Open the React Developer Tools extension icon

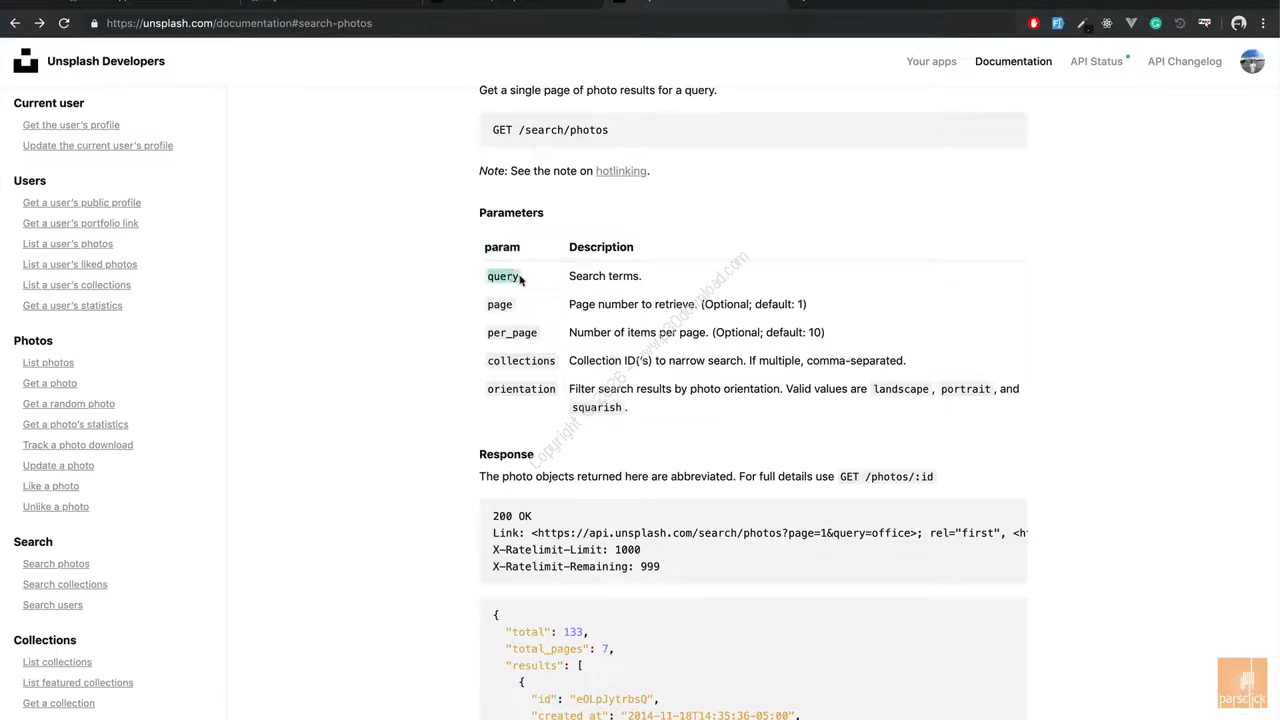tap(1107, 23)
